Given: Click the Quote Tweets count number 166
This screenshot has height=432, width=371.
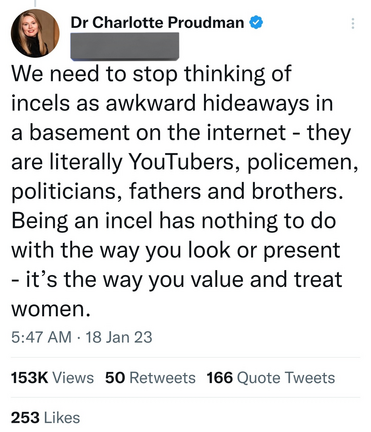Looking at the screenshot, I should (x=219, y=378).
